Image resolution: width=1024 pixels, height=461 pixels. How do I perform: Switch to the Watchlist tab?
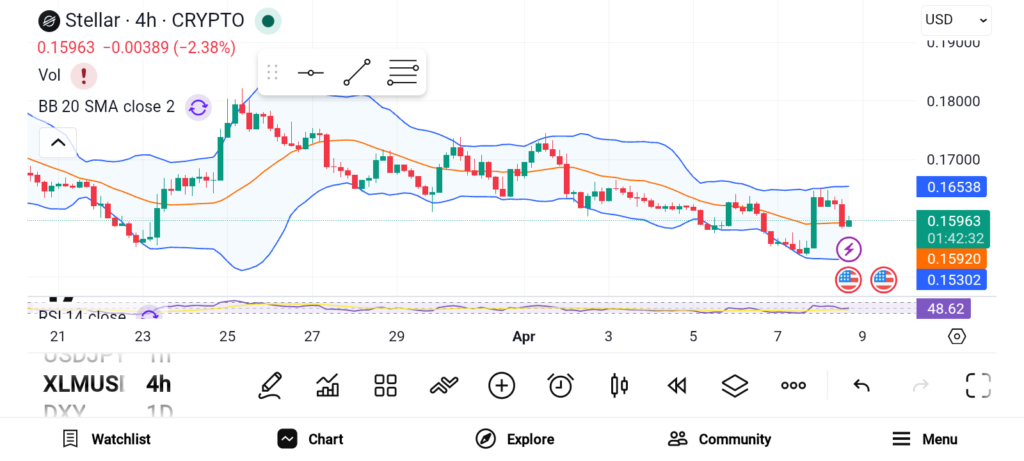pos(106,439)
